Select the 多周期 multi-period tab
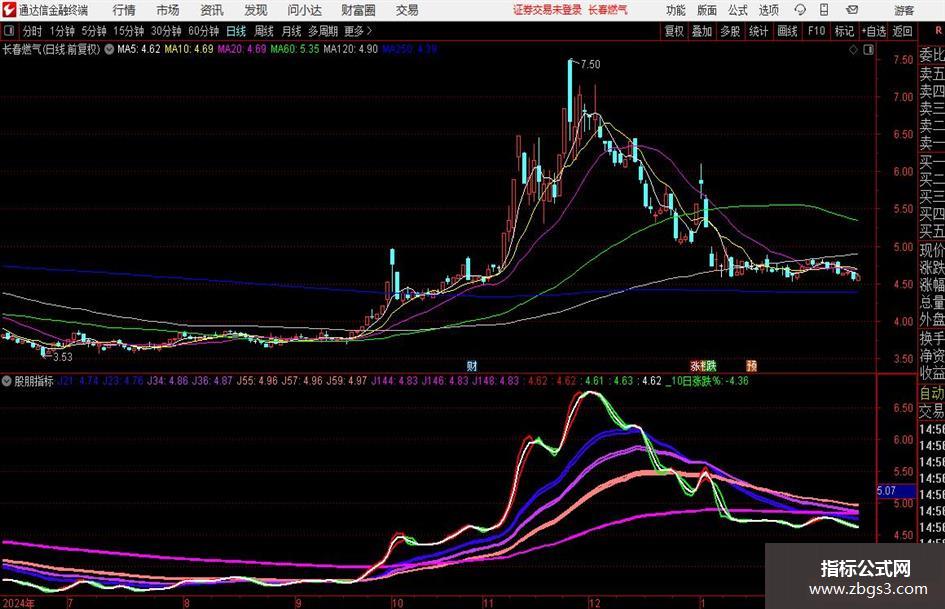Image resolution: width=945 pixels, height=609 pixels. click(323, 31)
